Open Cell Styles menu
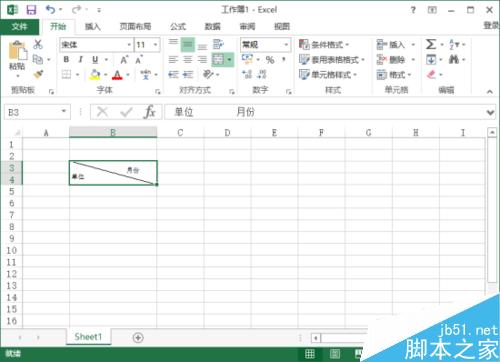The image size is (500, 362). [x=328, y=74]
